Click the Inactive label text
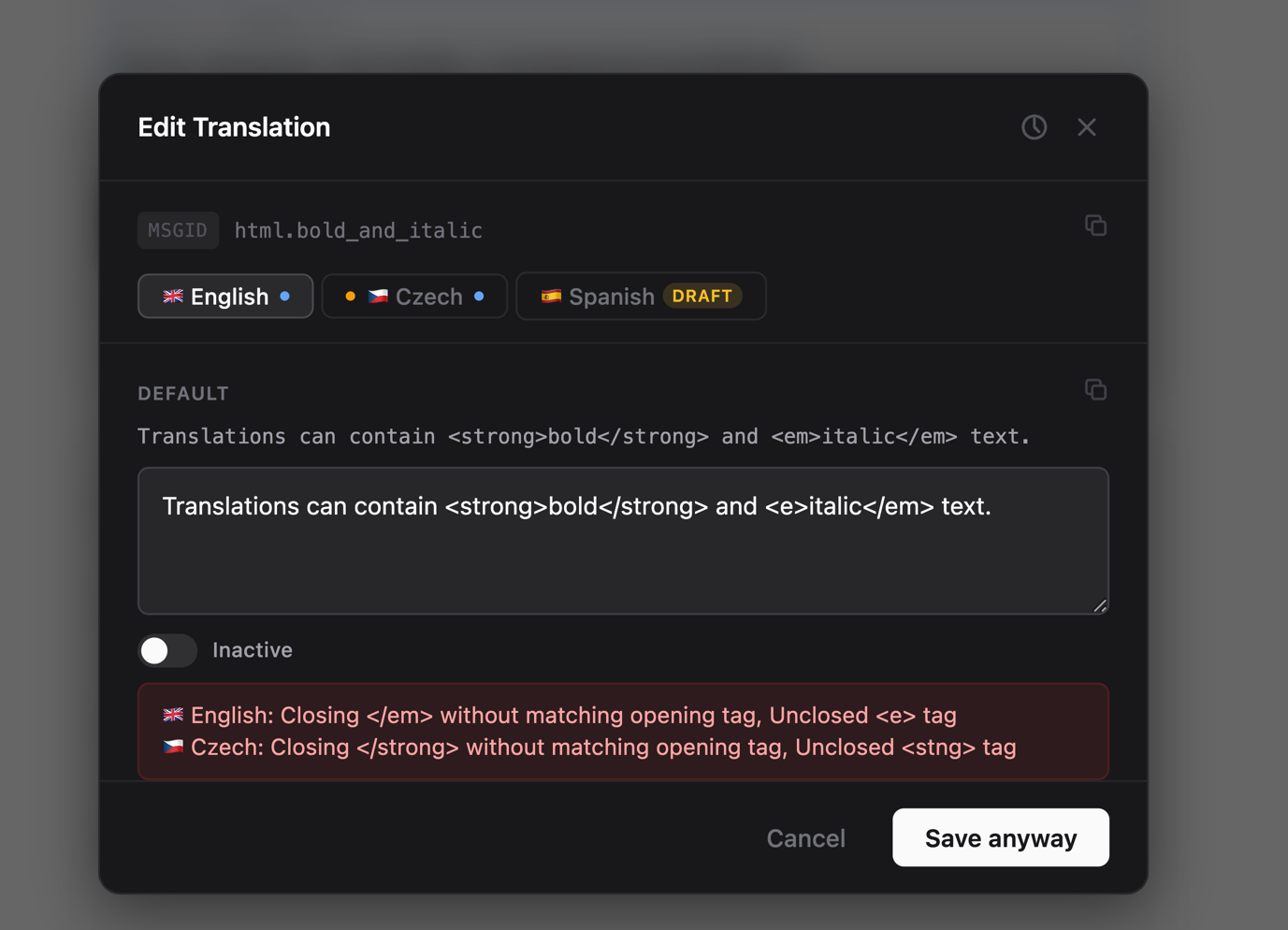This screenshot has height=930, width=1288. [x=253, y=650]
